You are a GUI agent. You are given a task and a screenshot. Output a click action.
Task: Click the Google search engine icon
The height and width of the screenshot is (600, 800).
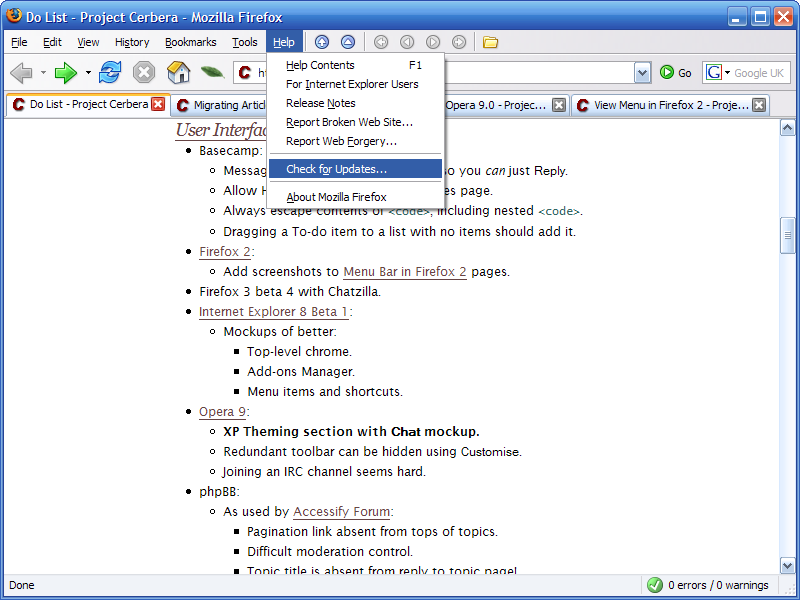(713, 72)
